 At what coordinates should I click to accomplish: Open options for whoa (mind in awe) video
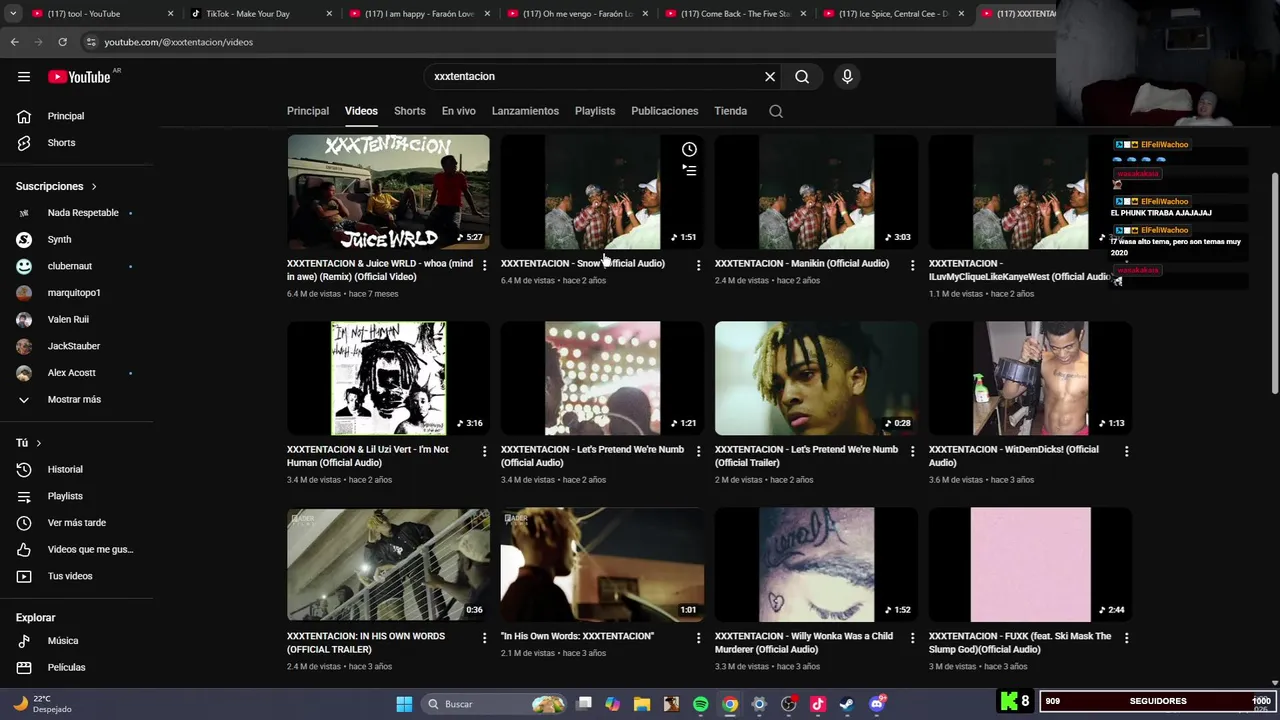coord(484,265)
